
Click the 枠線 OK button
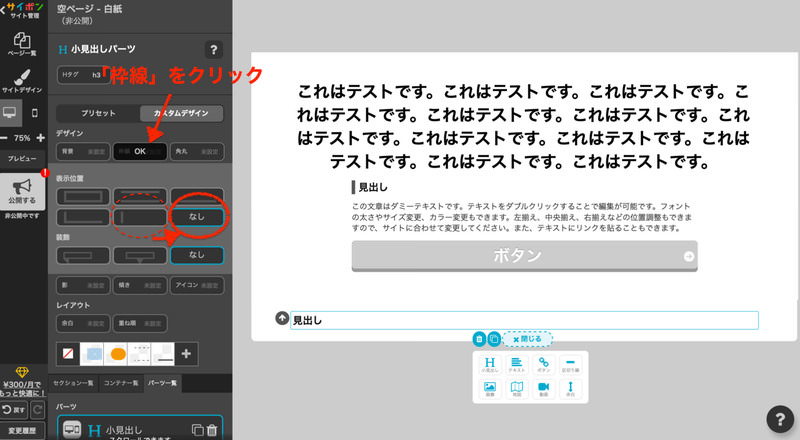point(140,152)
